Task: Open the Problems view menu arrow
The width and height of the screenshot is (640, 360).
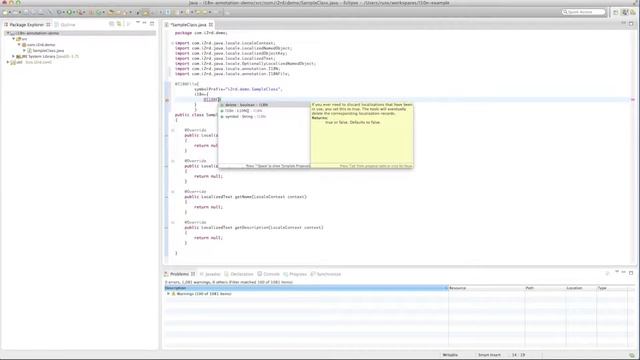Action: 617,272
